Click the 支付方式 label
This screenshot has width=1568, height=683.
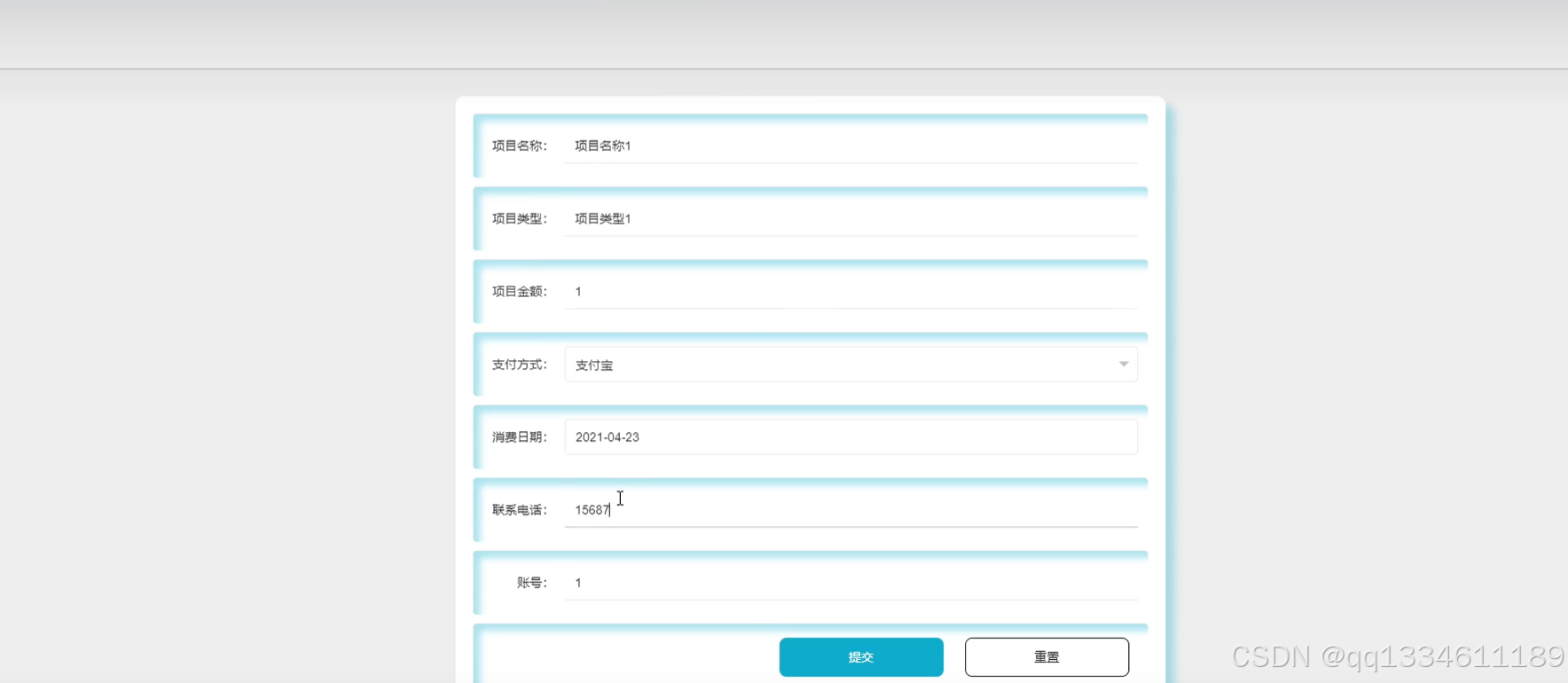click(x=520, y=365)
